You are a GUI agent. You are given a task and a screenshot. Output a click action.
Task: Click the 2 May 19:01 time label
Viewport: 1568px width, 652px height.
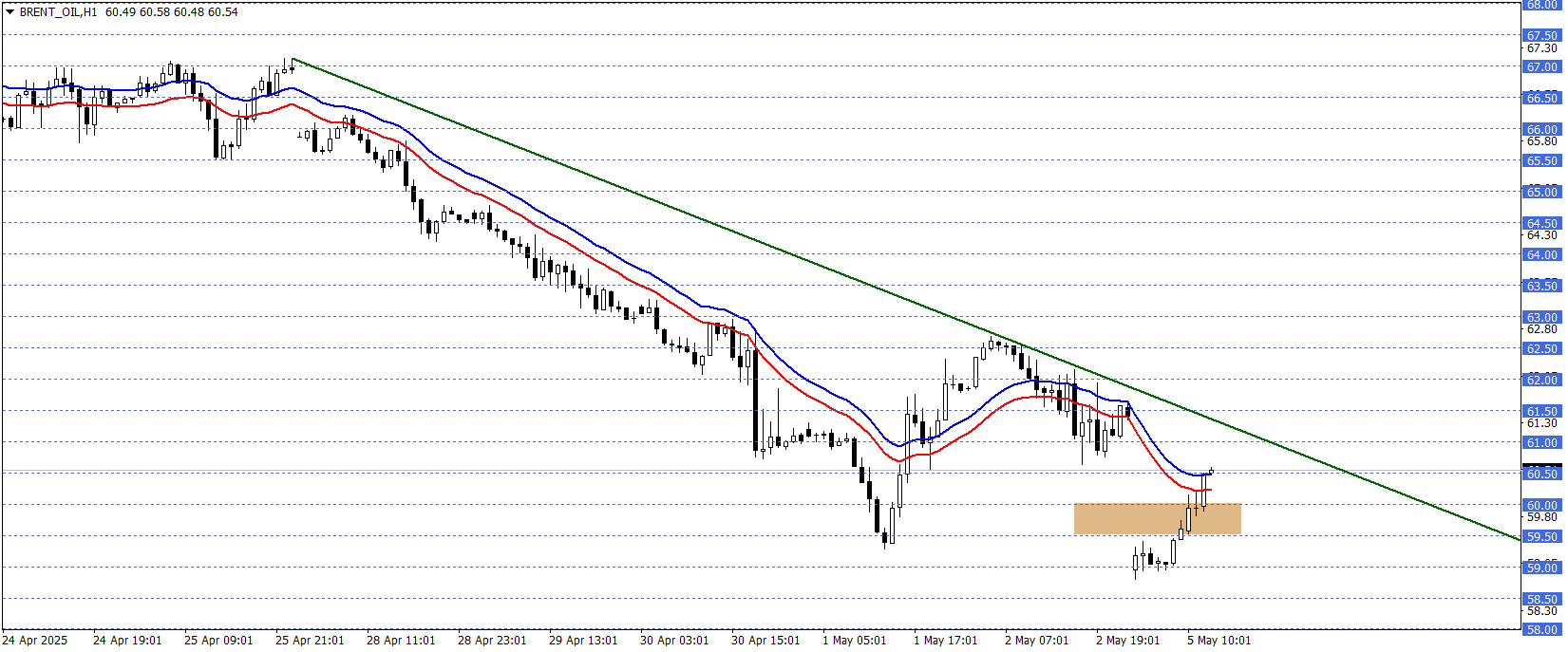[1128, 641]
